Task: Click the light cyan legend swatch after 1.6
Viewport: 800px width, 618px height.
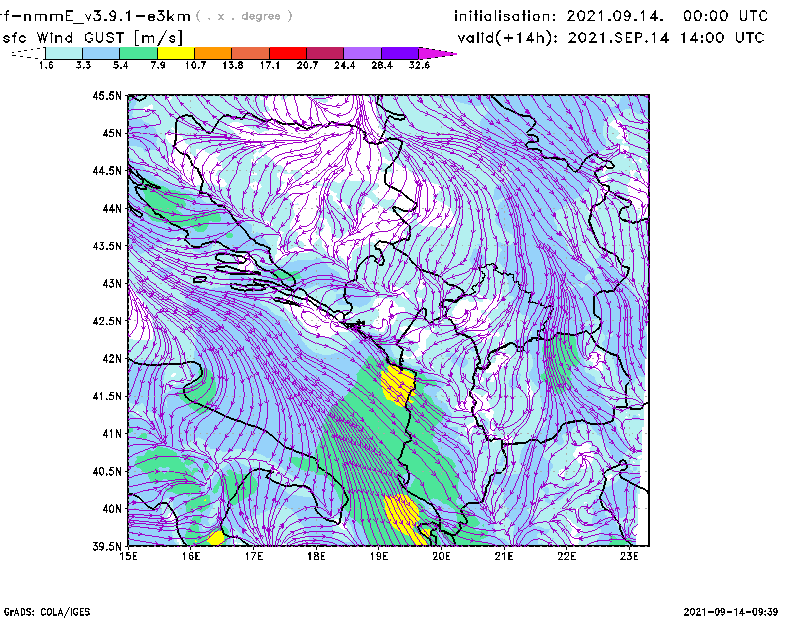Action: coord(64,53)
